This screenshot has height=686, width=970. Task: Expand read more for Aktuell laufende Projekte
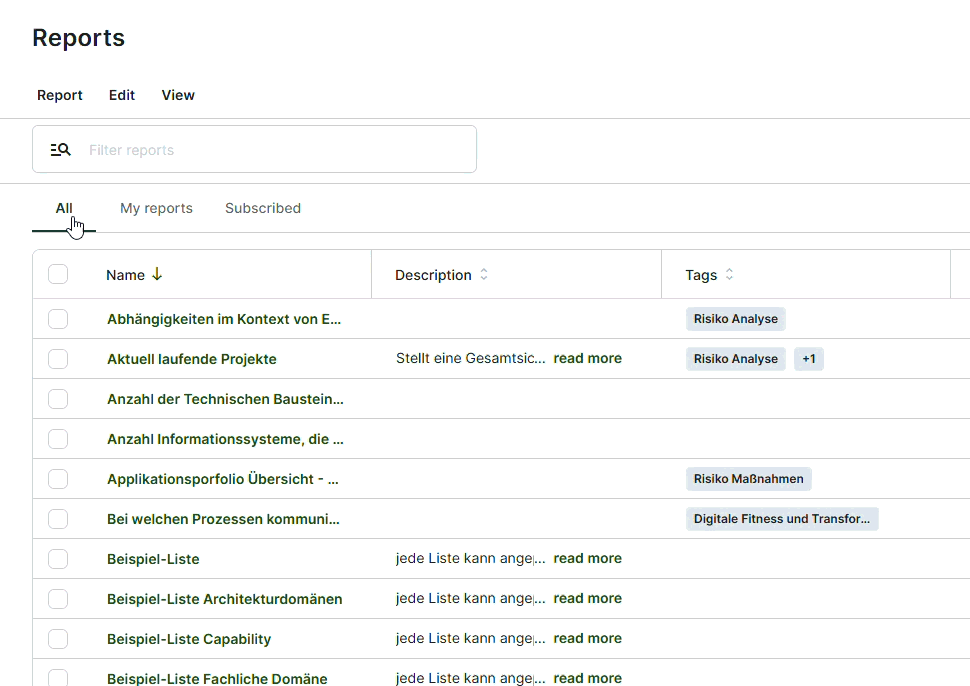[587, 359]
